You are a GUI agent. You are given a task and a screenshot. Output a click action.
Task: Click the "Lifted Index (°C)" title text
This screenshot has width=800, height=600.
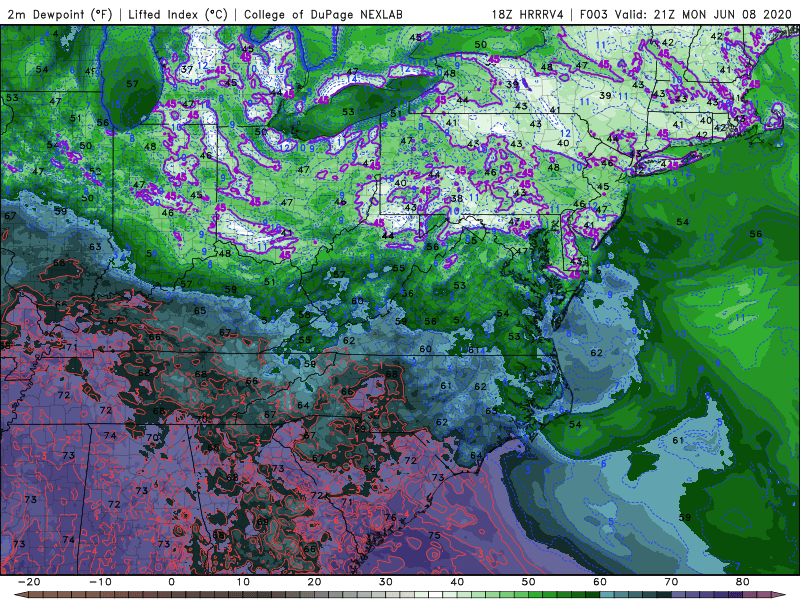coord(178,14)
